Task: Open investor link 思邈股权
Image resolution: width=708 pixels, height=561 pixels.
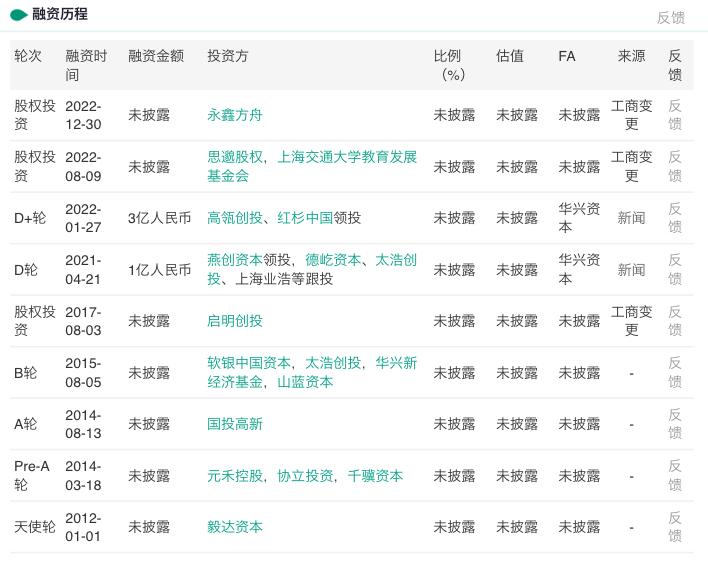Action: tap(235, 157)
